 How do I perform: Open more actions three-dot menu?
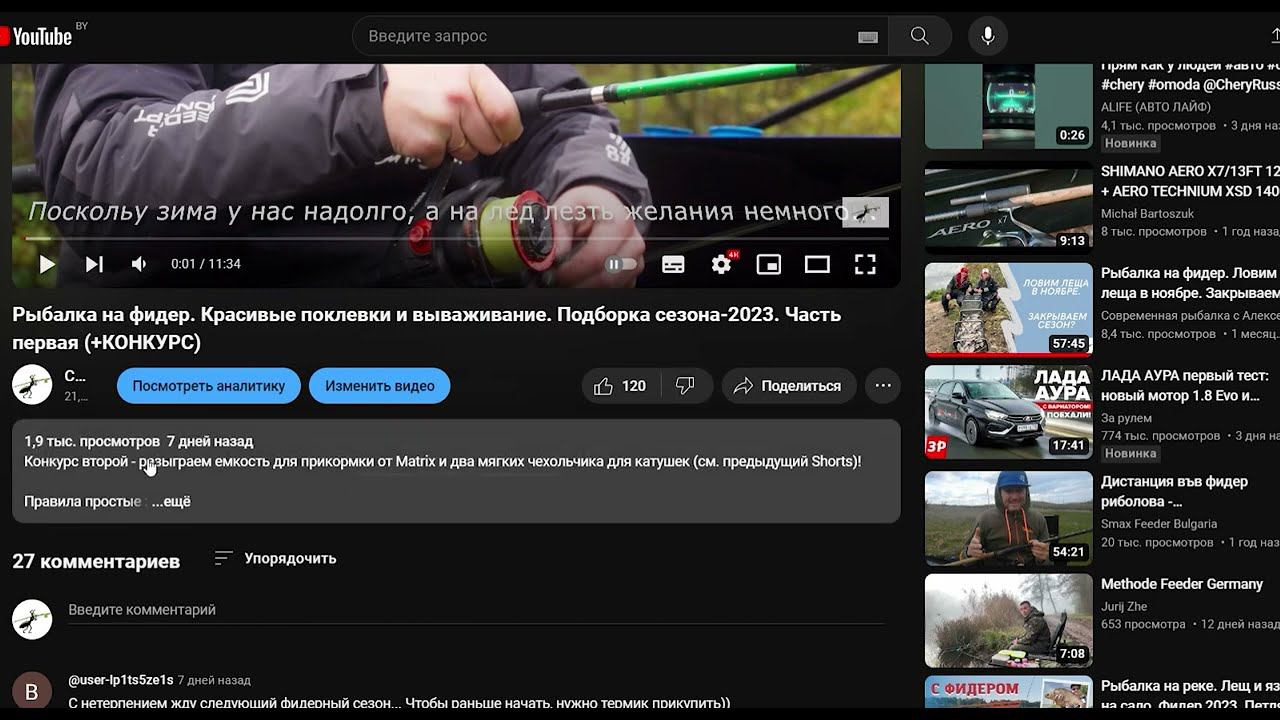(x=882, y=386)
